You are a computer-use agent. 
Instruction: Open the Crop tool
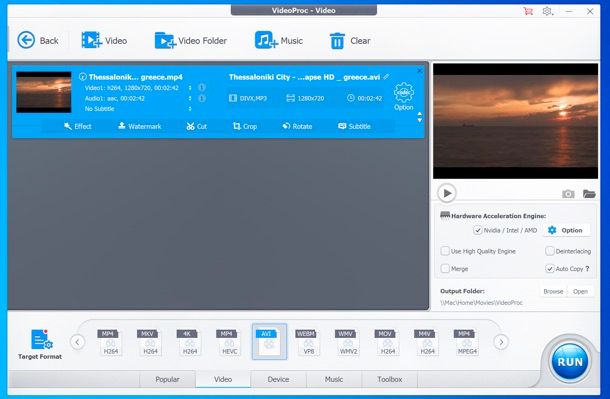pyautogui.click(x=245, y=126)
